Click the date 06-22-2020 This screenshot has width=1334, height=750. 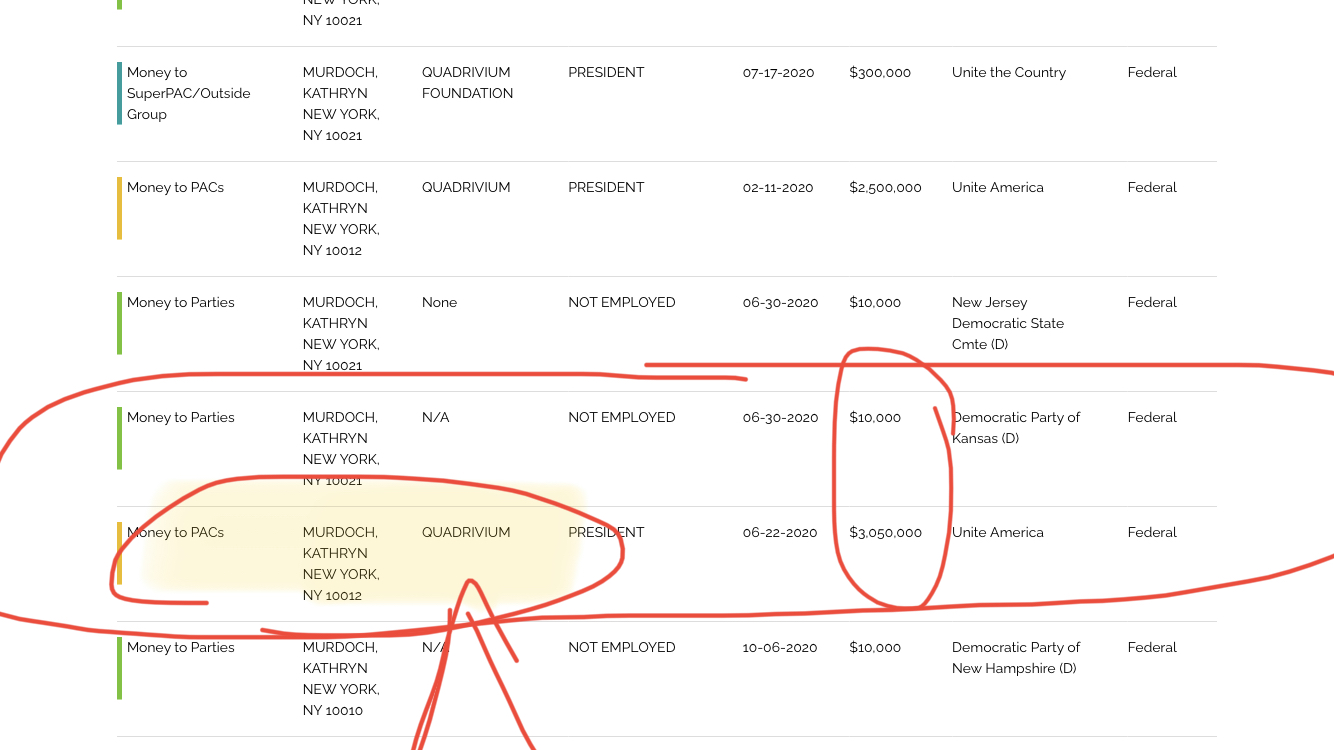coord(780,533)
